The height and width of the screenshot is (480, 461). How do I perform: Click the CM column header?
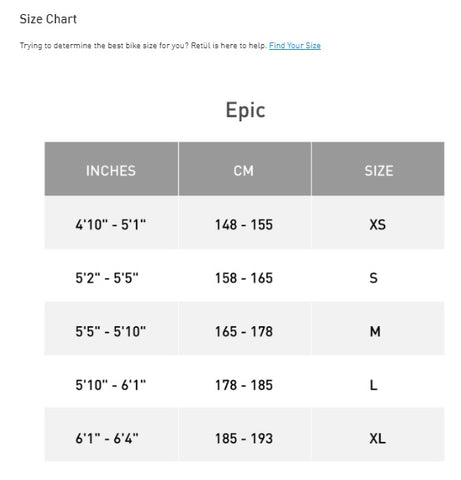(245, 169)
